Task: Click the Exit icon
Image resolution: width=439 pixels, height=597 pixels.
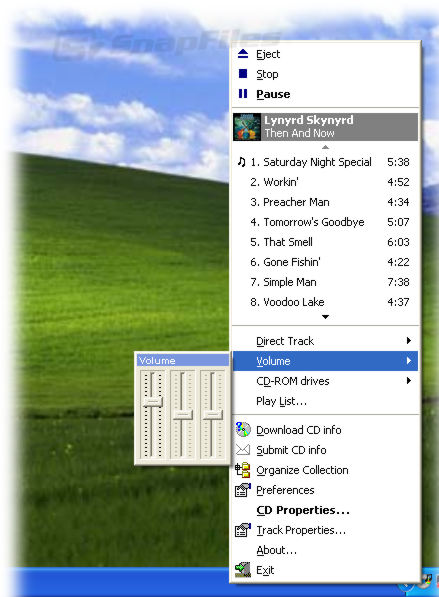Action: (243, 570)
